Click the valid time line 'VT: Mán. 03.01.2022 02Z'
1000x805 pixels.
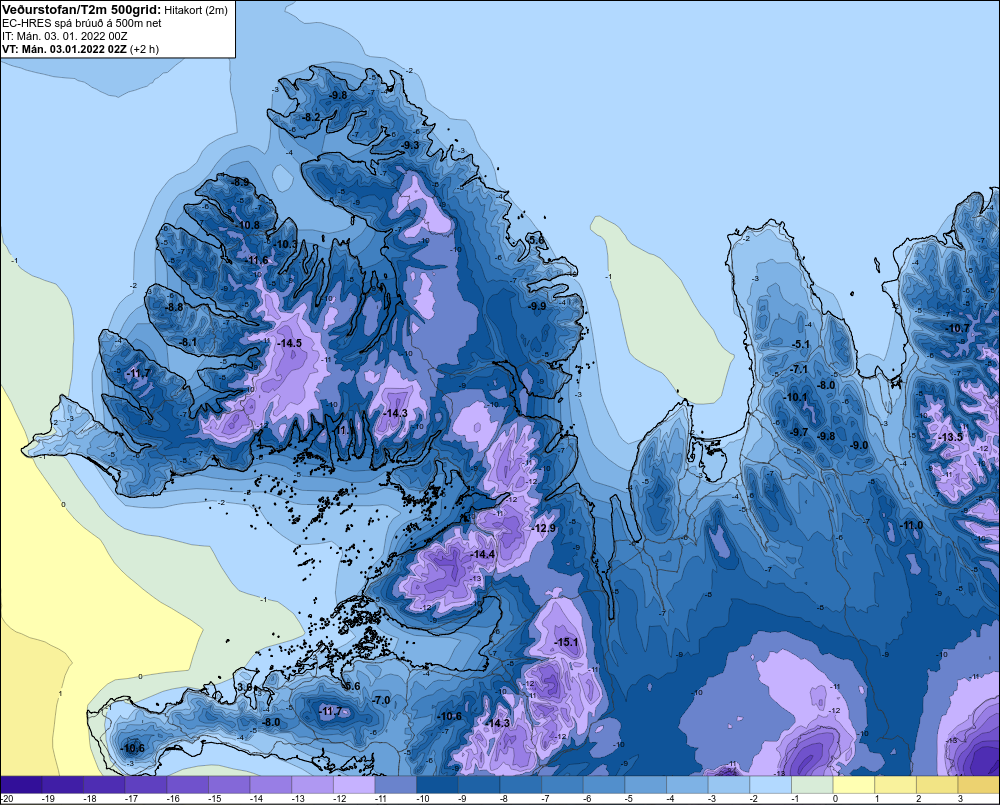coord(64,49)
